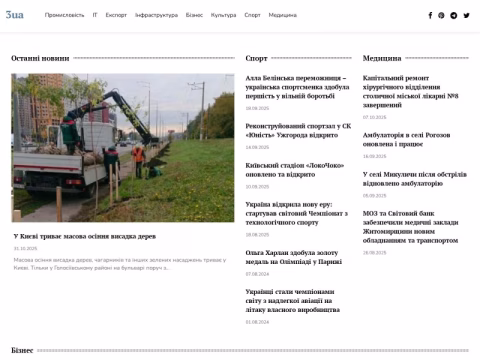Open article 'У Києві триває масова осіння висадка дерев'
This screenshot has height=360, width=480.
(x=85, y=236)
